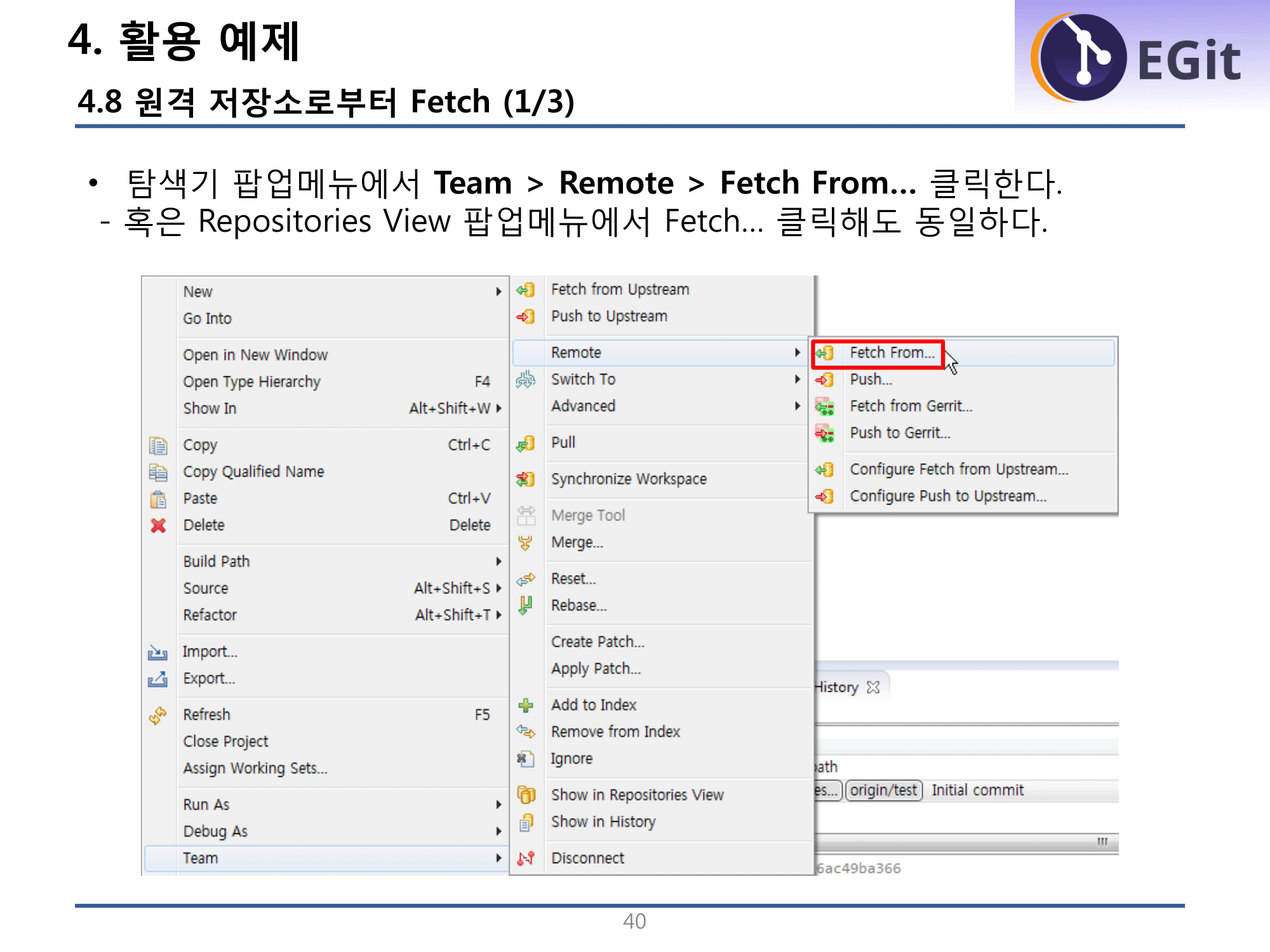
Task: Expand the Remote submenu arrow
Action: [x=798, y=352]
